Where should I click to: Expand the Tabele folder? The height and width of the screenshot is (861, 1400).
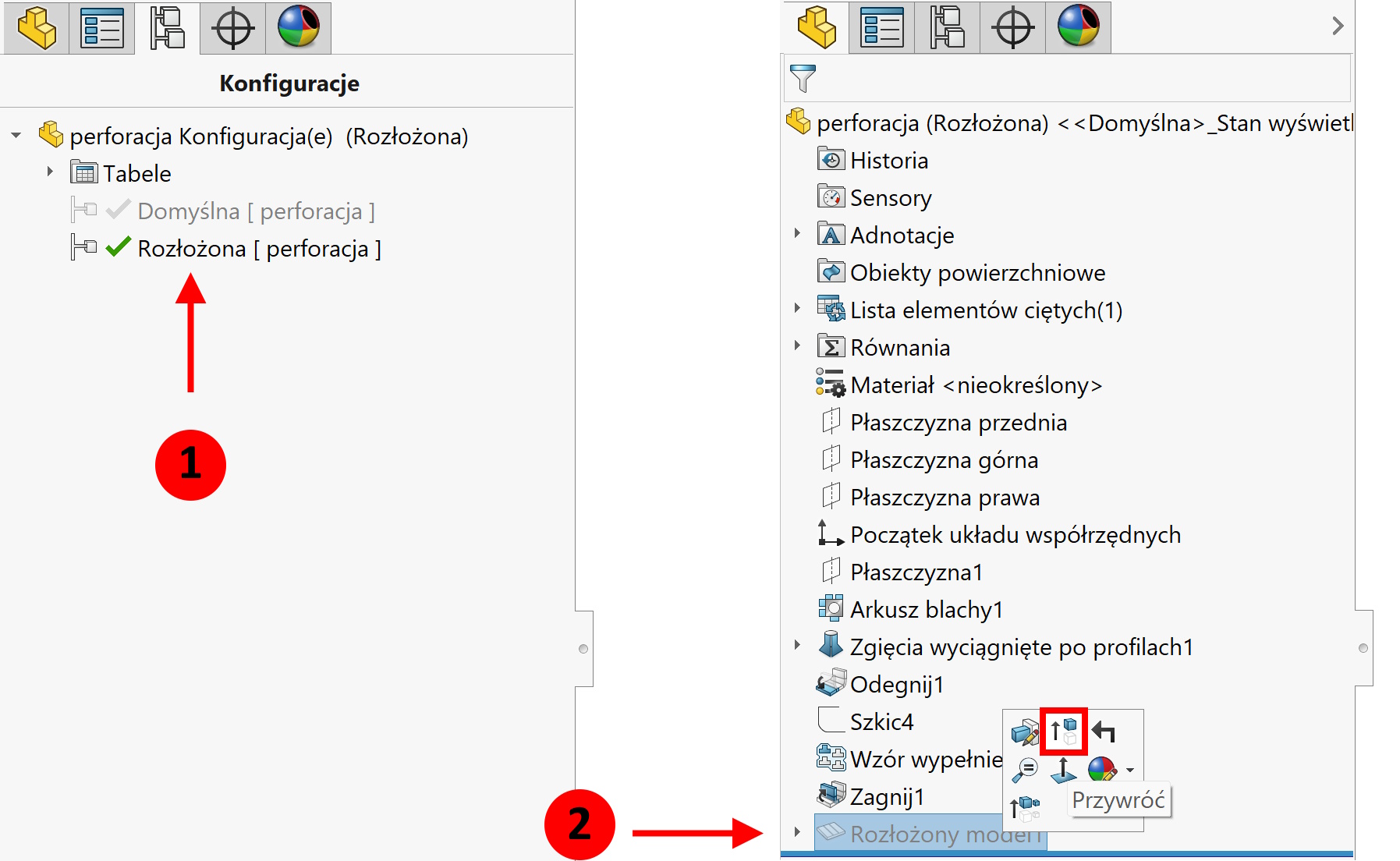(x=50, y=172)
